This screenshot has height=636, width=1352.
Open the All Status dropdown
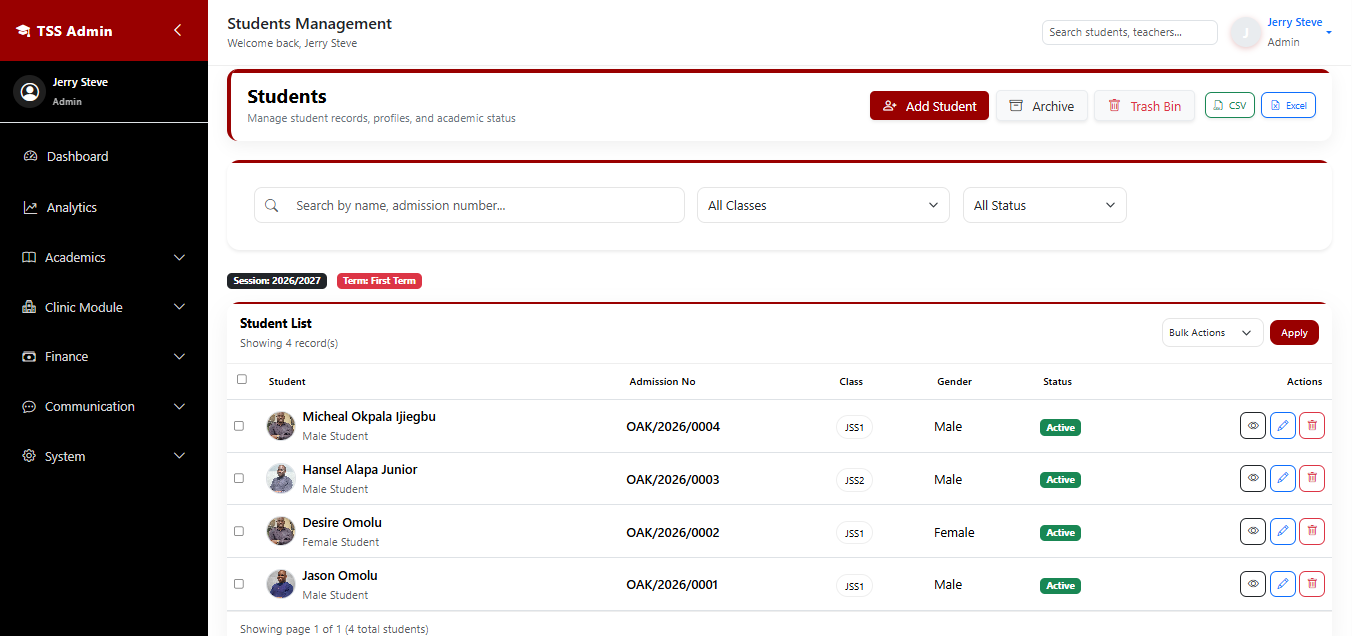click(x=1045, y=205)
